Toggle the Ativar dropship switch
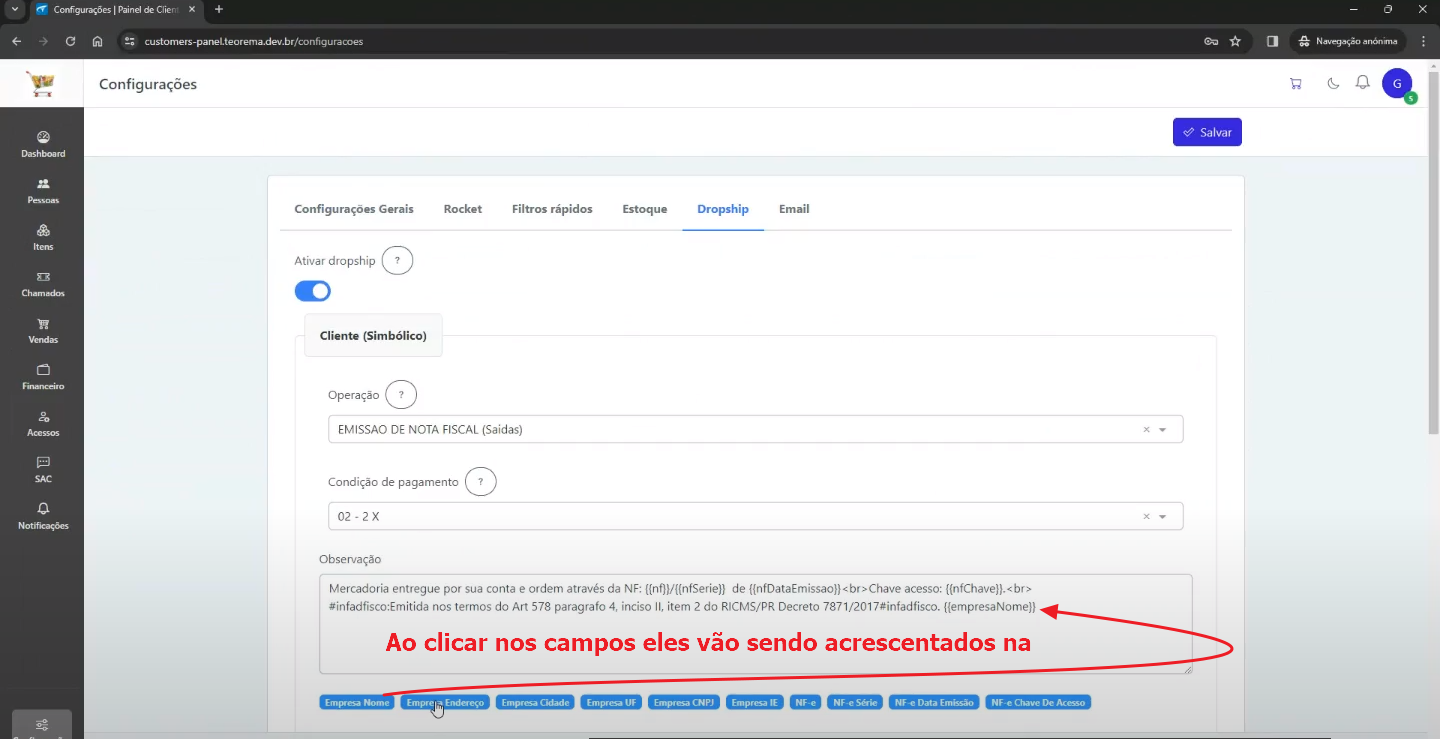 click(x=312, y=291)
